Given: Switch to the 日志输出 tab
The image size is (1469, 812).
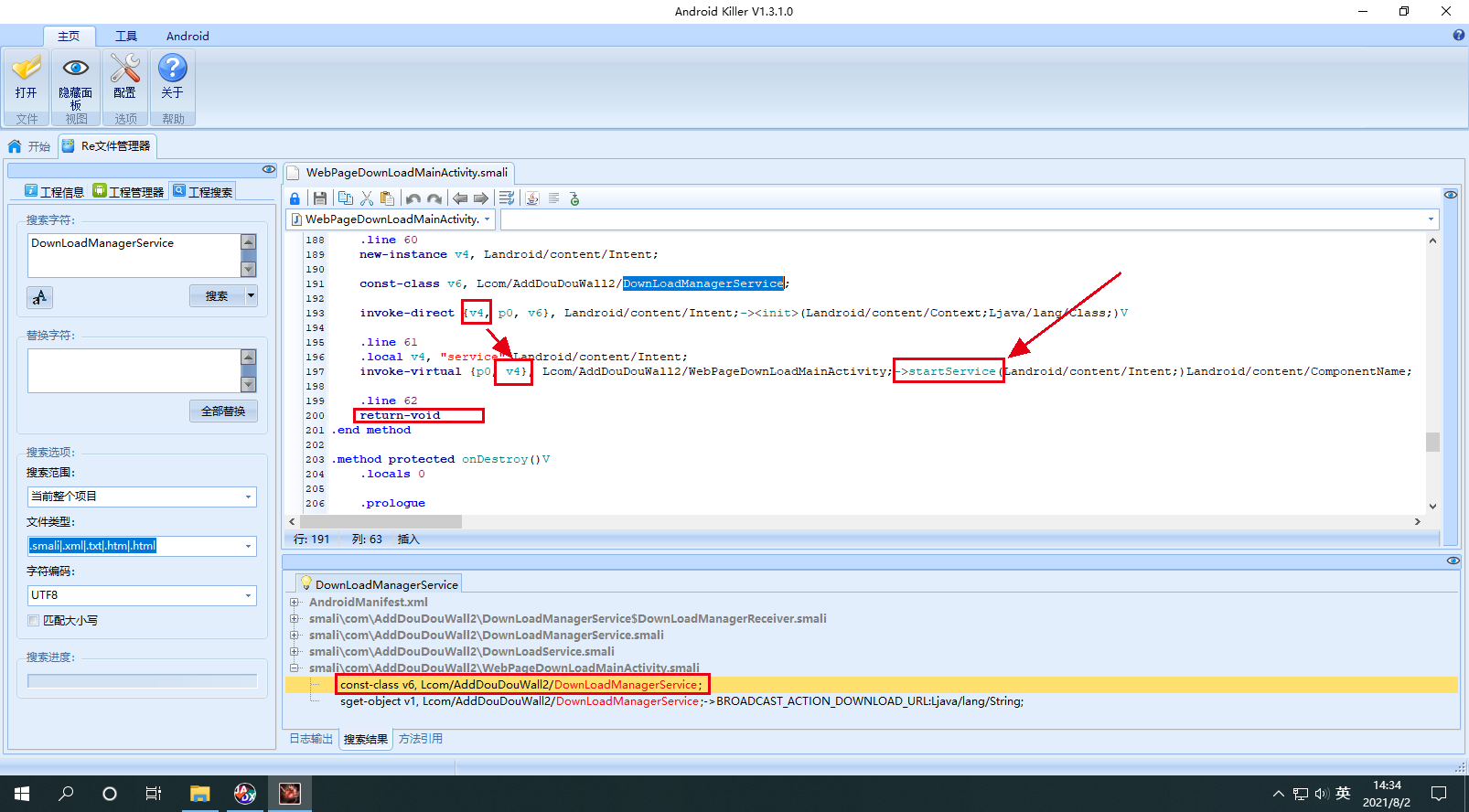Looking at the screenshot, I should tap(311, 739).
